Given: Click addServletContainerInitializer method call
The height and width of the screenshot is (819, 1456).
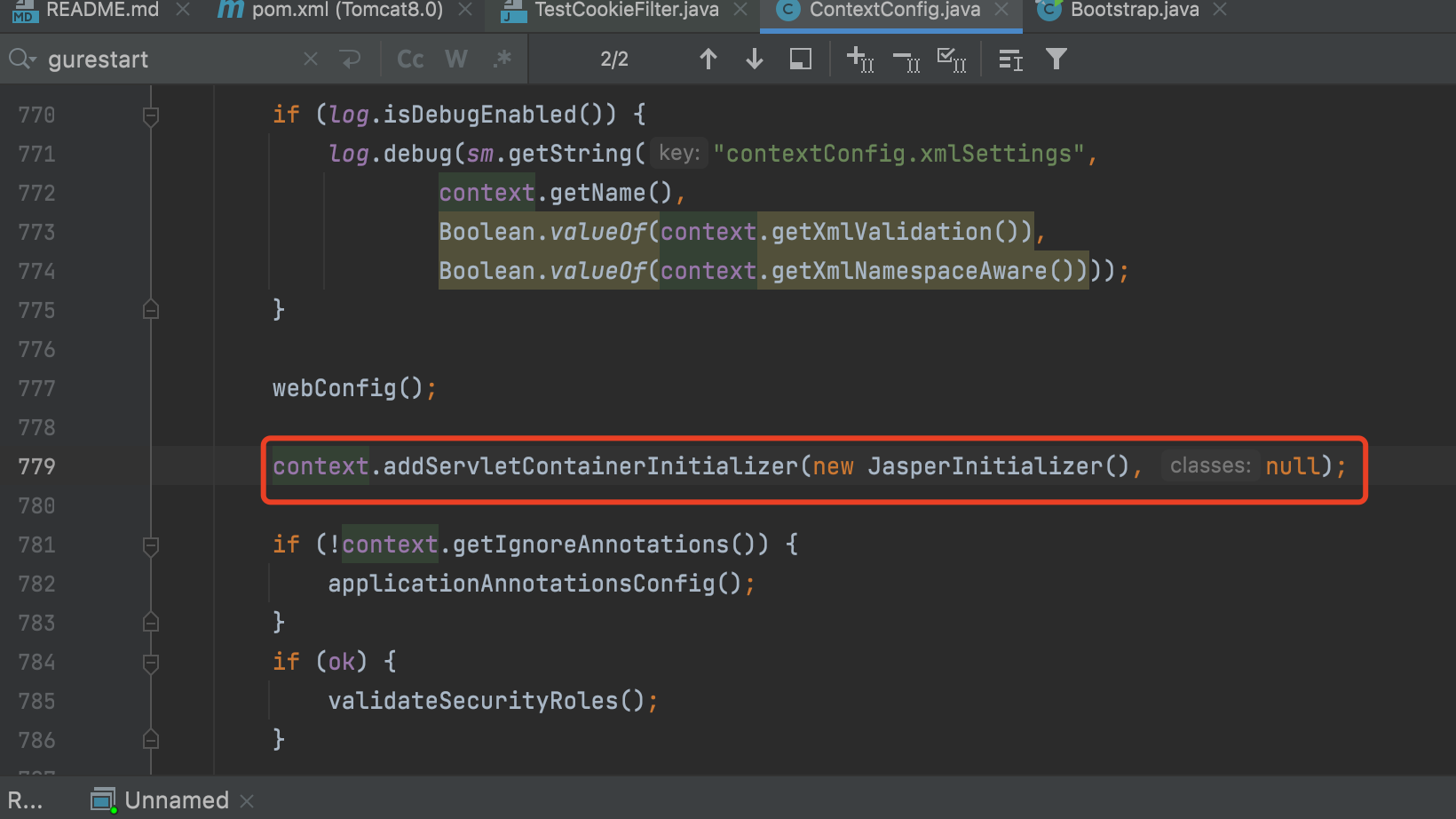Looking at the screenshot, I should pyautogui.click(x=590, y=466).
